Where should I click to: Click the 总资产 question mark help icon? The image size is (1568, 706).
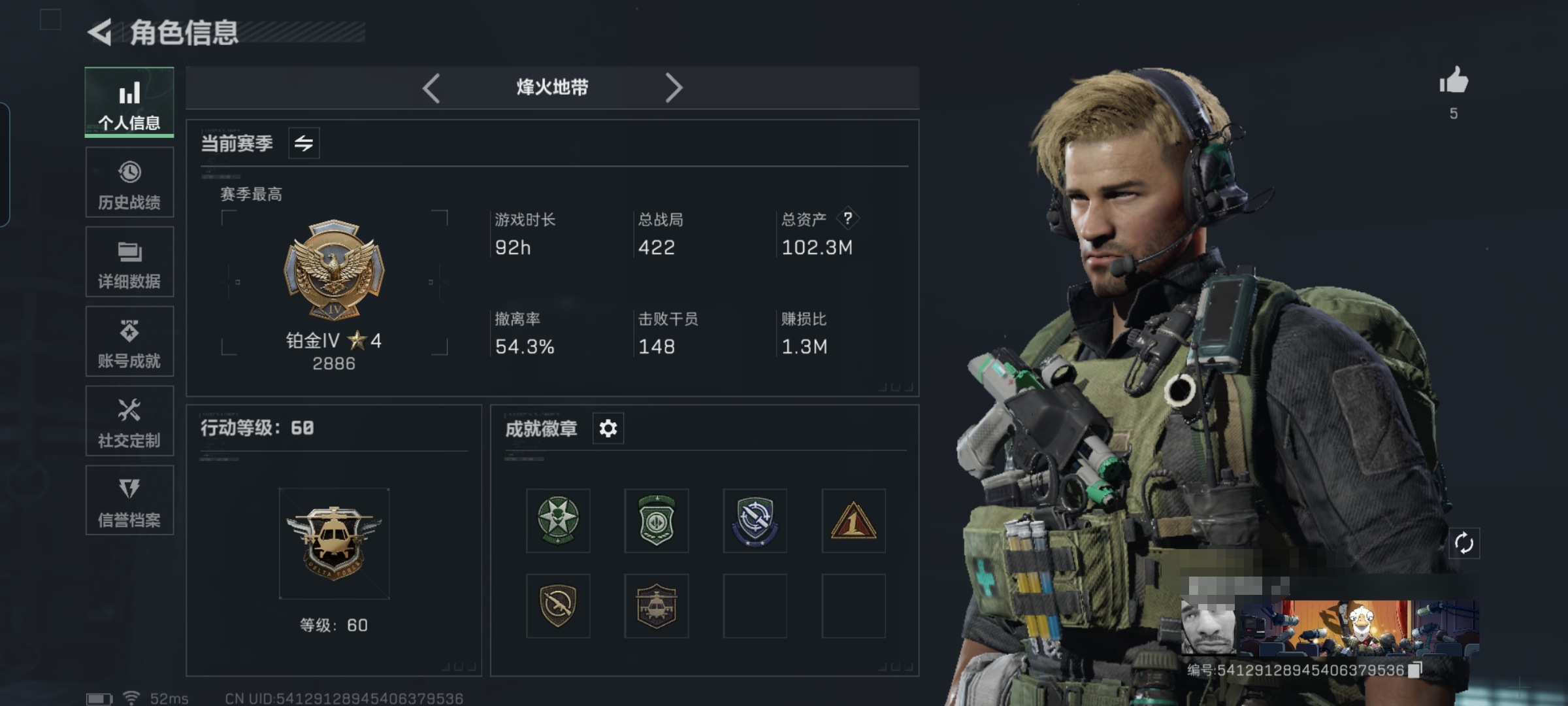tap(847, 218)
